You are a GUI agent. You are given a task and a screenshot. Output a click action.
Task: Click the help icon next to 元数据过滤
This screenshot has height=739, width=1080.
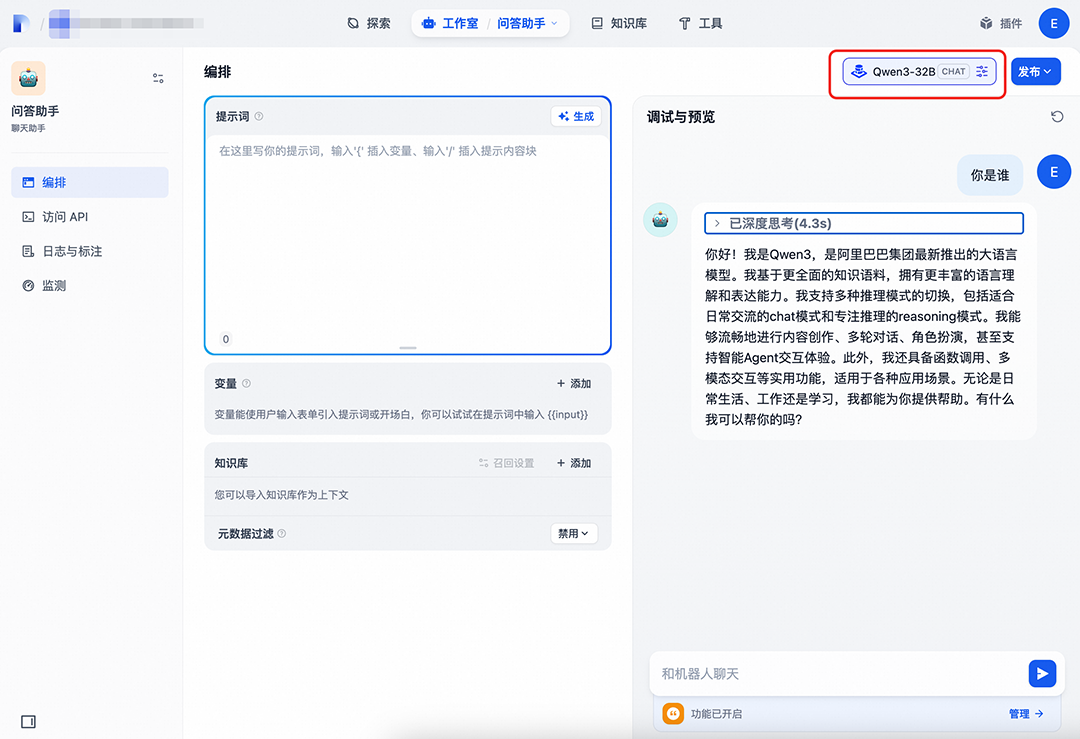click(282, 533)
